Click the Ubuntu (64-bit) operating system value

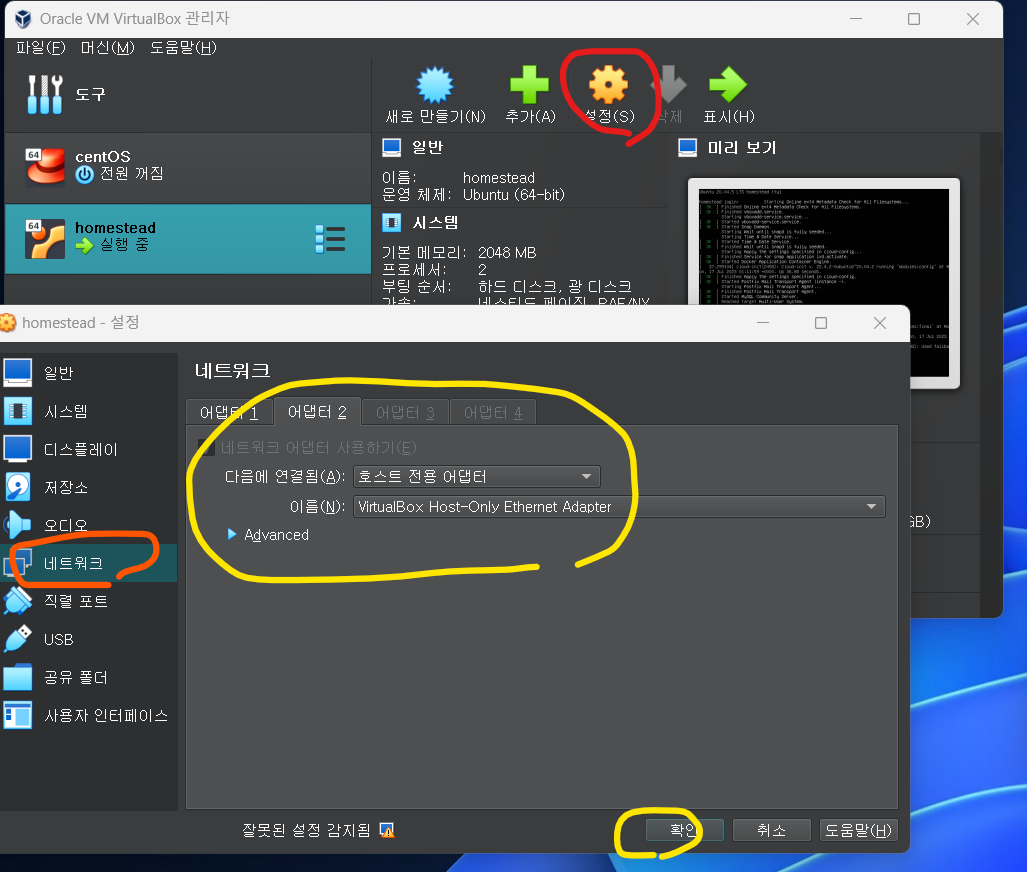click(x=514, y=195)
